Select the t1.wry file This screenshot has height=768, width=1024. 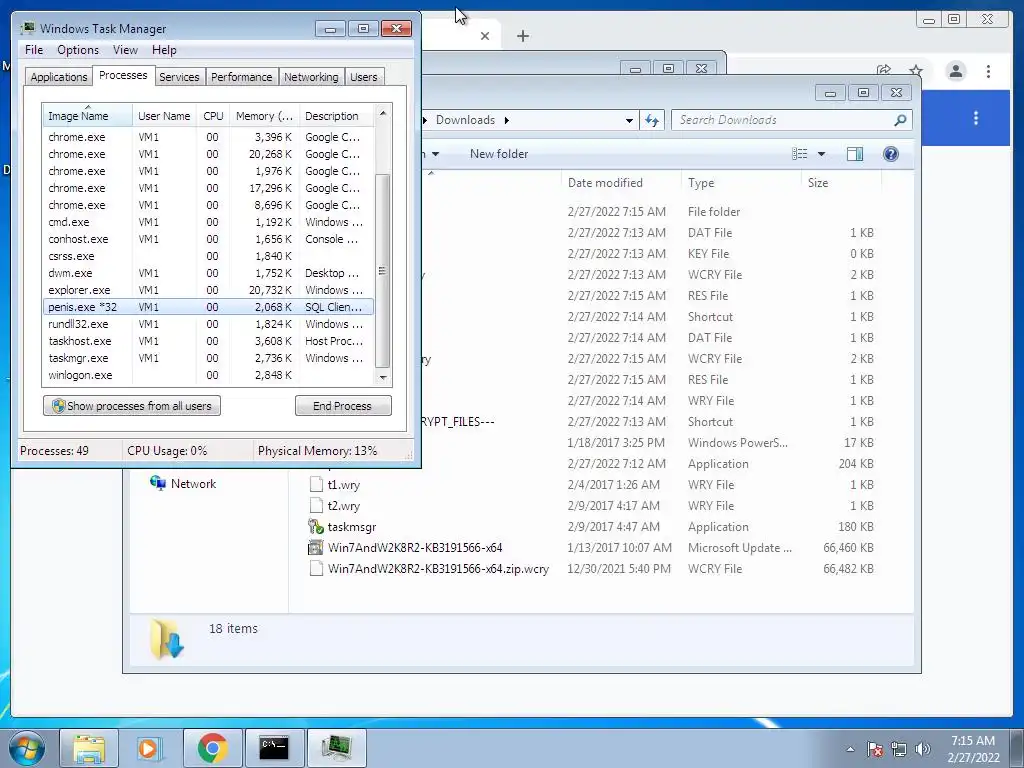click(x=344, y=485)
